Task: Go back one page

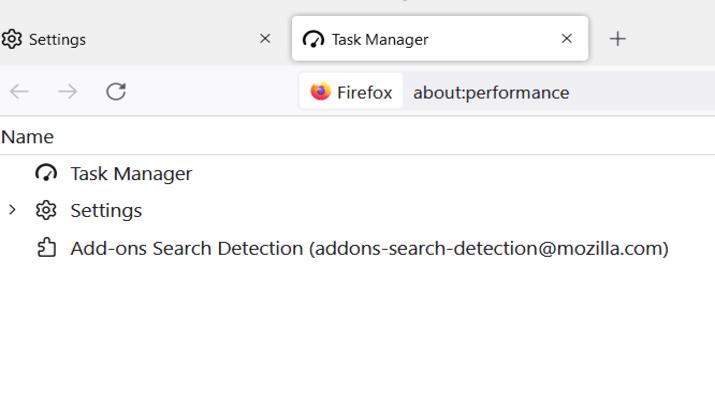Action: pos(19,92)
